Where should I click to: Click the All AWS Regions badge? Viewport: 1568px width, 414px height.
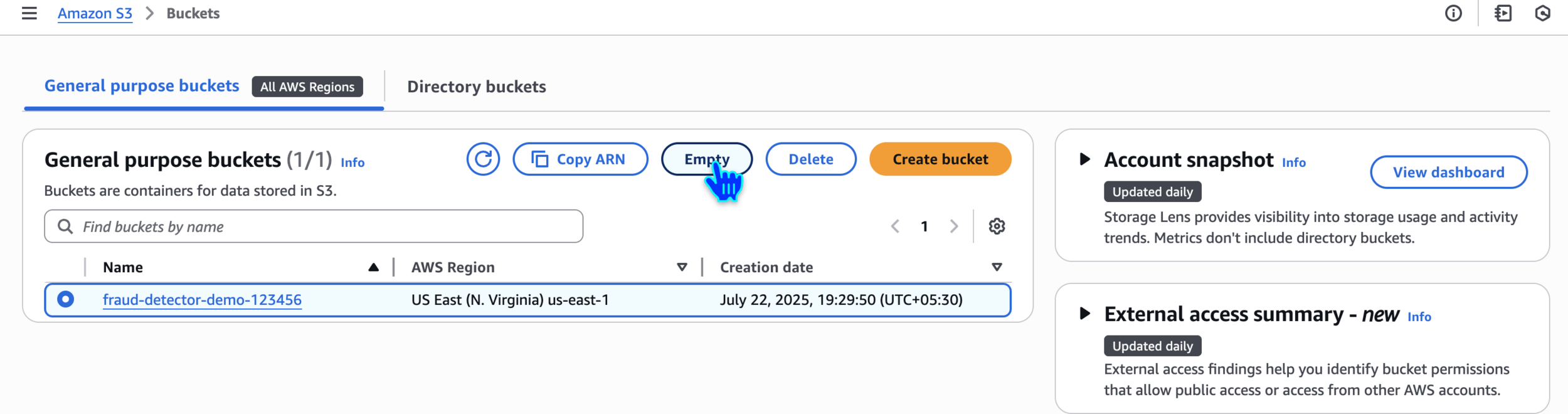(x=307, y=87)
